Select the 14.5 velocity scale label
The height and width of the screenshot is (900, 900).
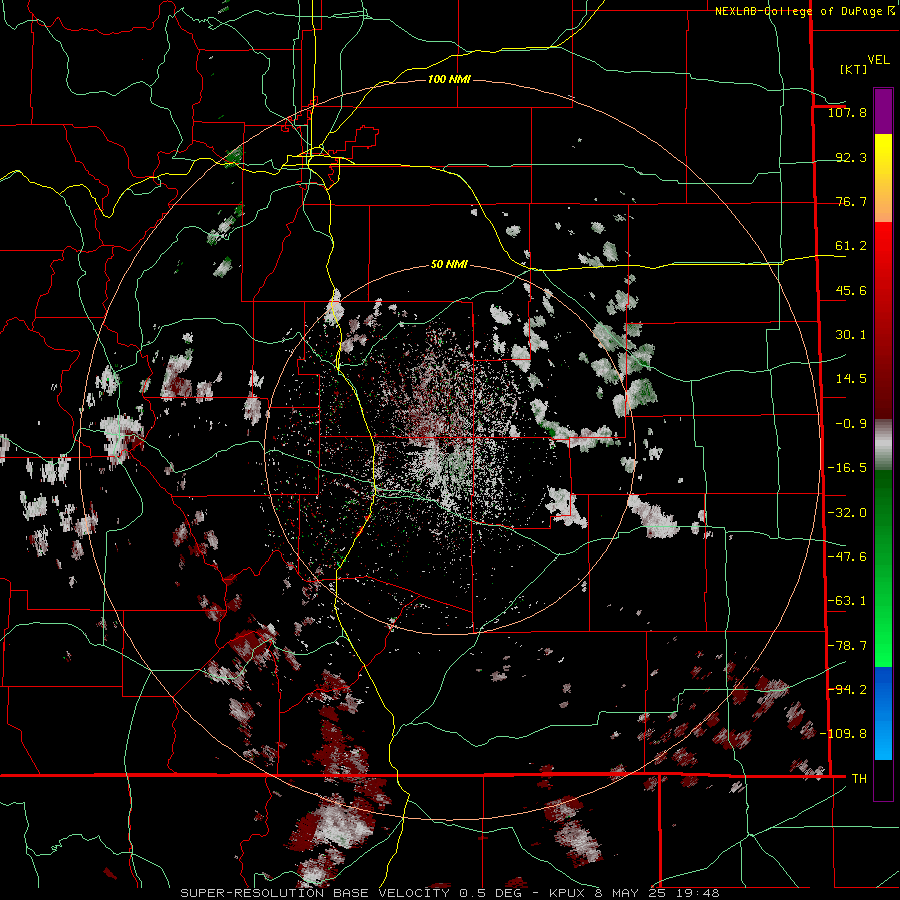tap(851, 379)
